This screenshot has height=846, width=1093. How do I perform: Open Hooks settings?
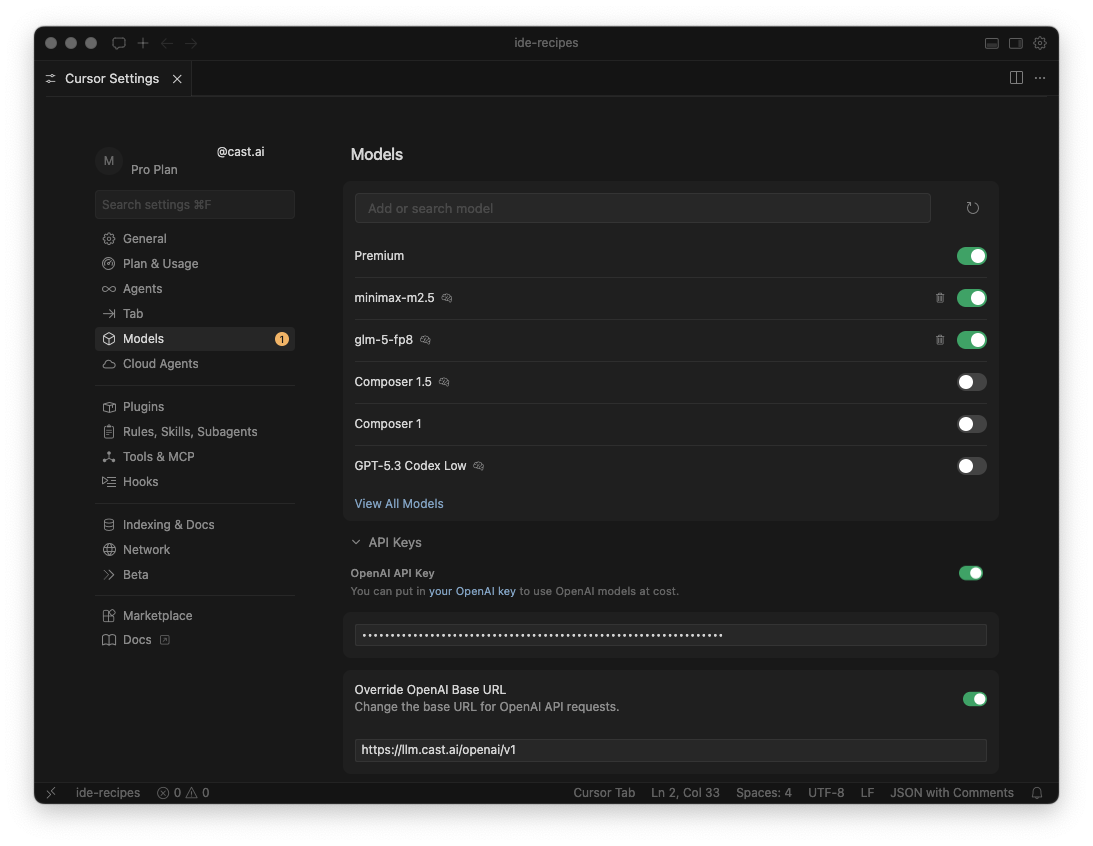[194, 482]
